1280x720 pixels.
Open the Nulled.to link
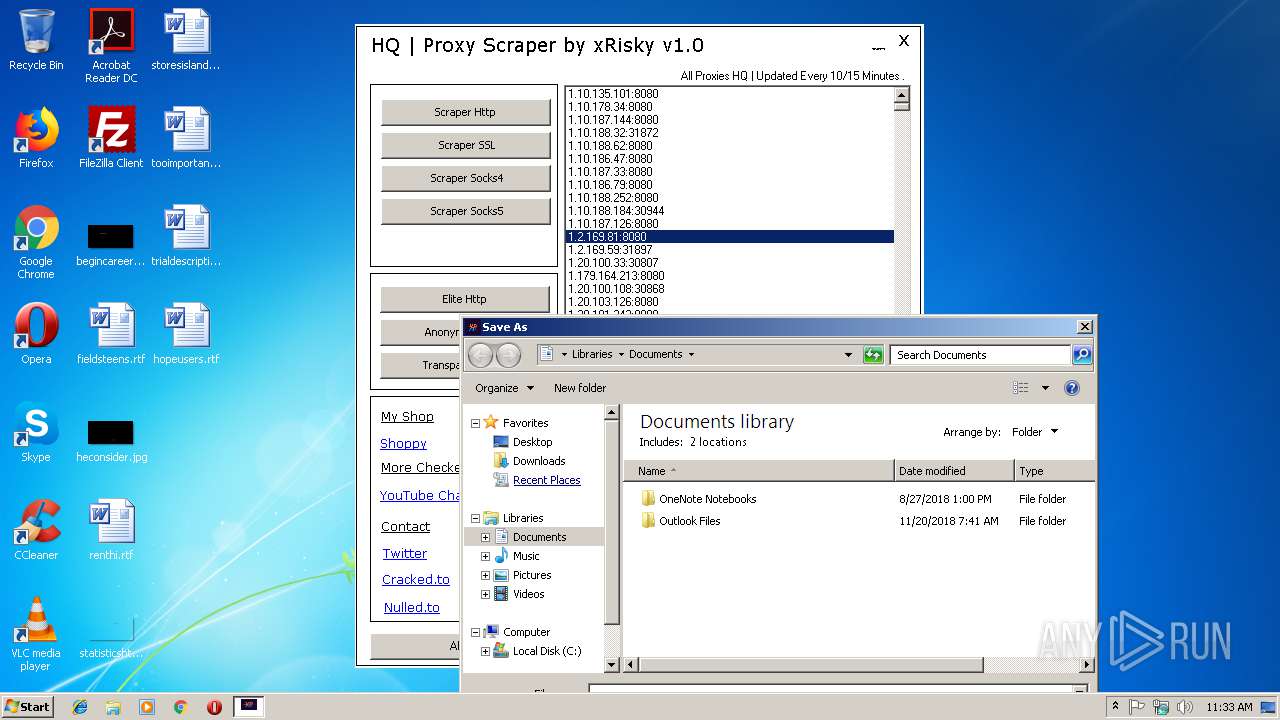412,608
